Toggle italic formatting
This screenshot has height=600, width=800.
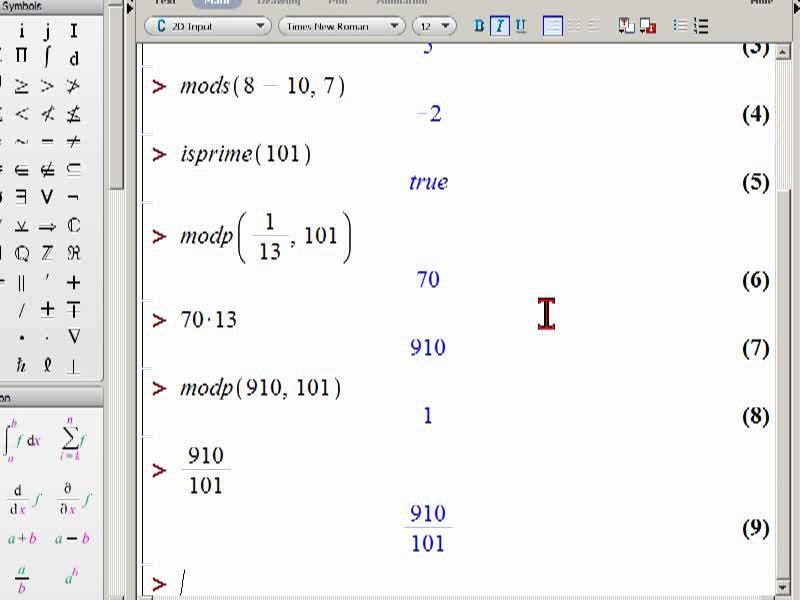click(x=499, y=26)
